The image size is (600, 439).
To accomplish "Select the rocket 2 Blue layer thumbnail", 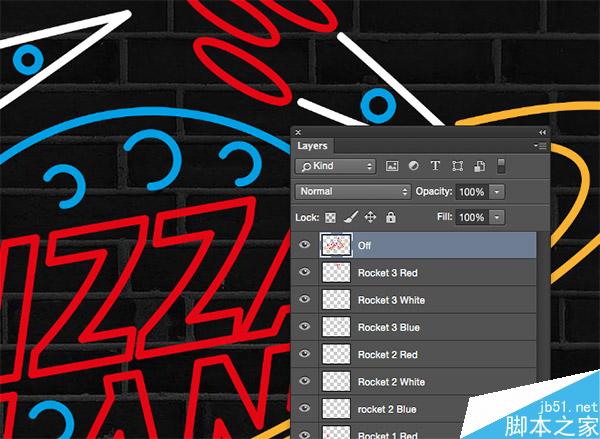I will [336, 408].
